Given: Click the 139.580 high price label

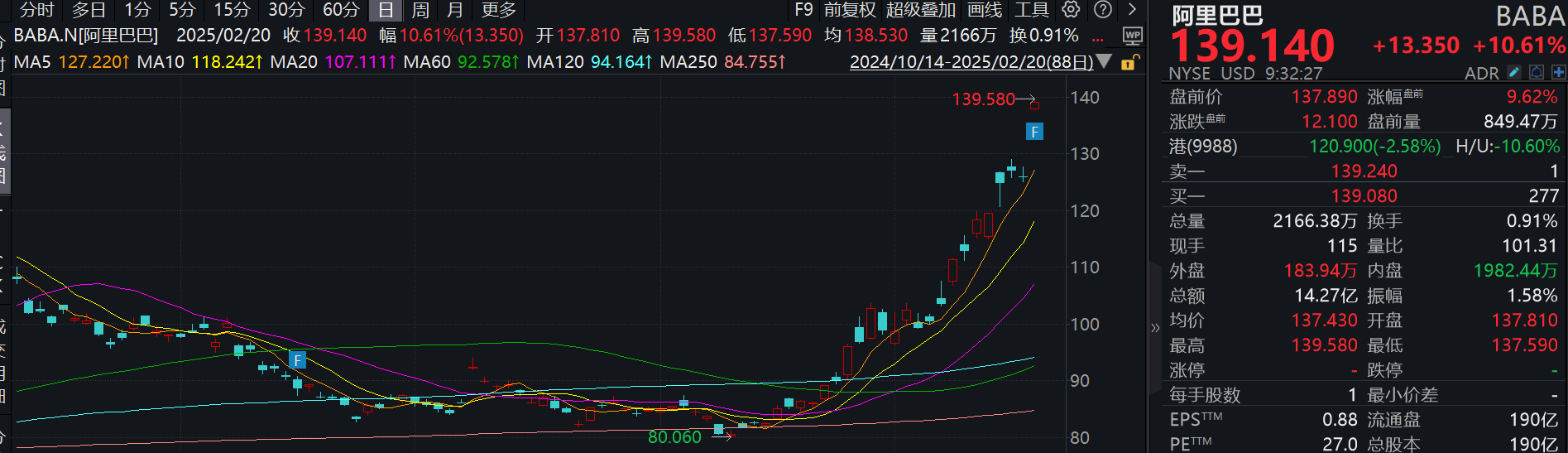Looking at the screenshot, I should tap(983, 99).
